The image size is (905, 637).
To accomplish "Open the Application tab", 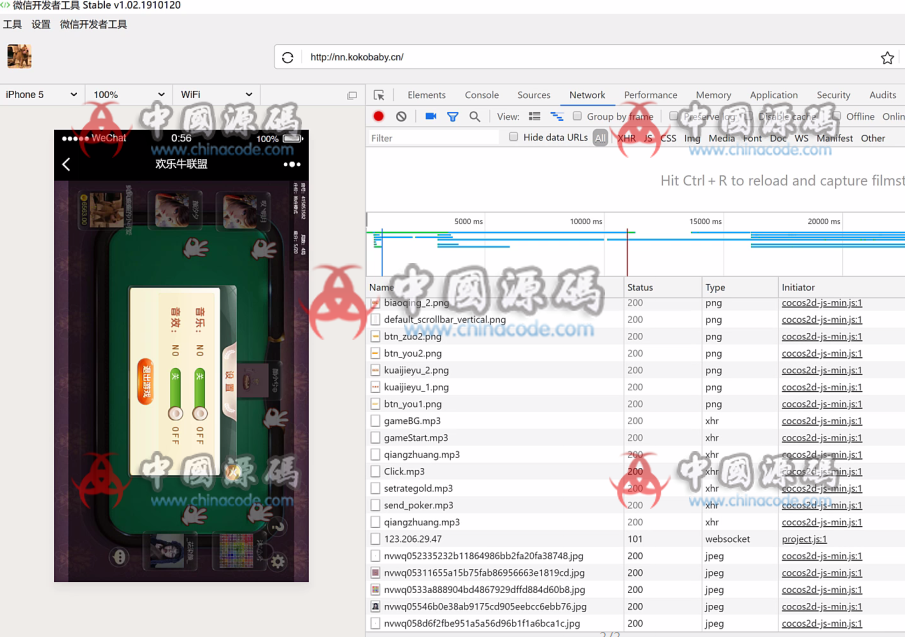I will click(x=773, y=95).
